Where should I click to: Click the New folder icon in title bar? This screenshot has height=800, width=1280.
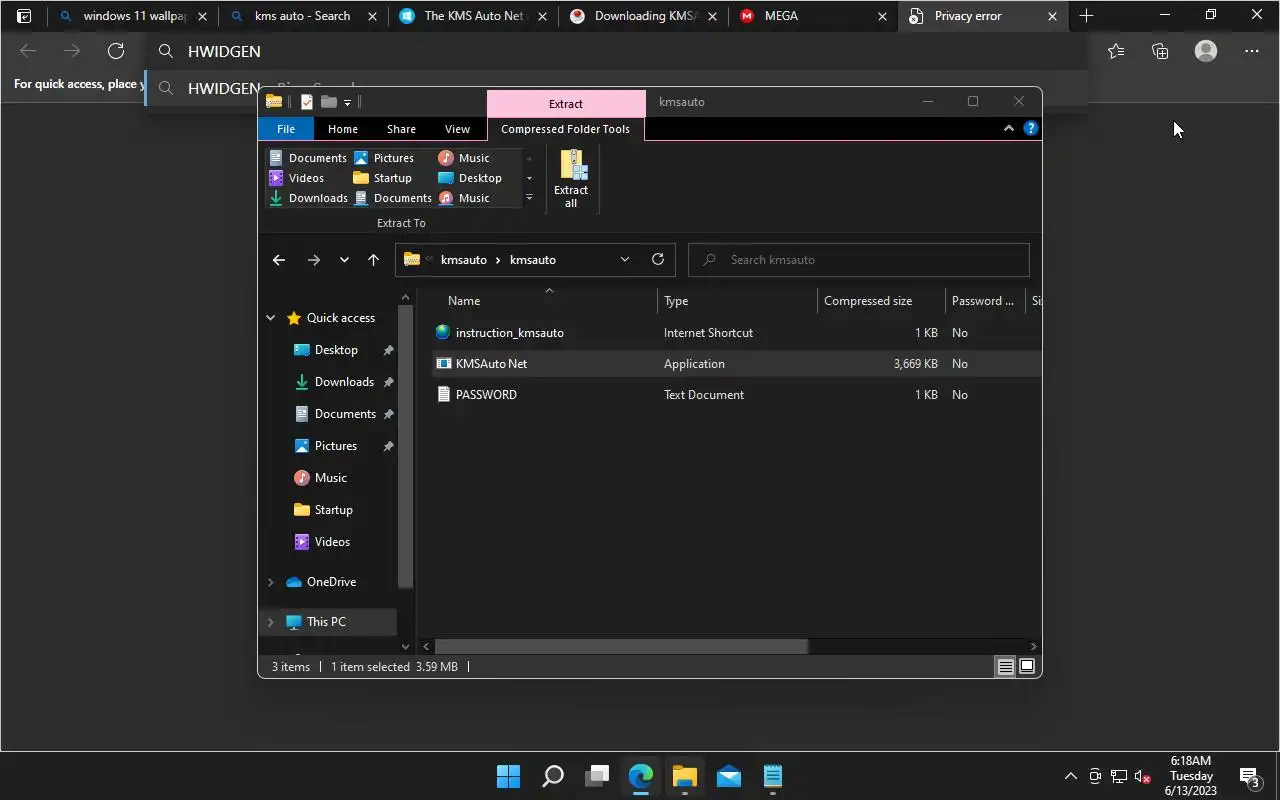[328, 102]
